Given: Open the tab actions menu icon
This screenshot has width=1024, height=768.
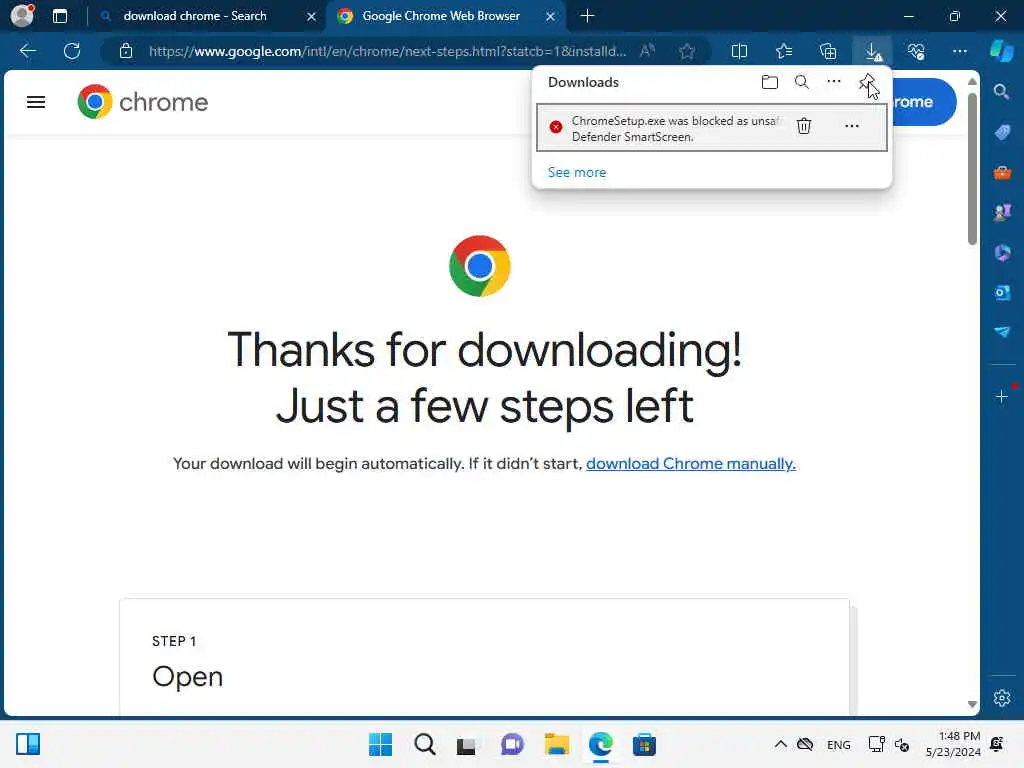Looking at the screenshot, I should coord(60,16).
